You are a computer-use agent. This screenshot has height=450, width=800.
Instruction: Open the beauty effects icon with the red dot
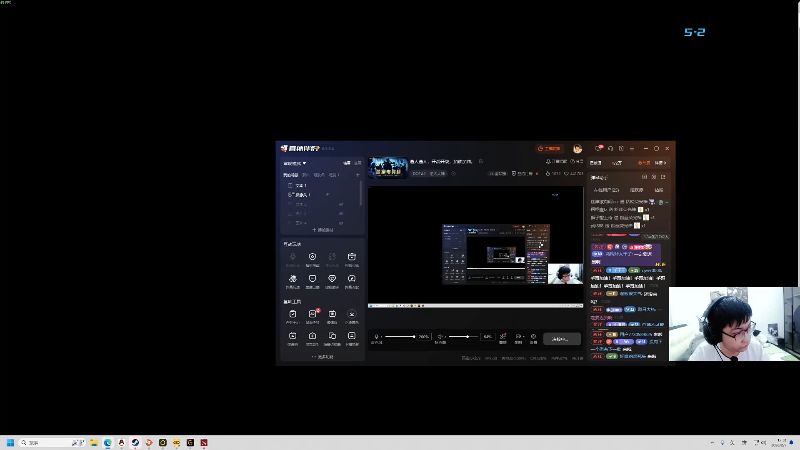(503, 337)
